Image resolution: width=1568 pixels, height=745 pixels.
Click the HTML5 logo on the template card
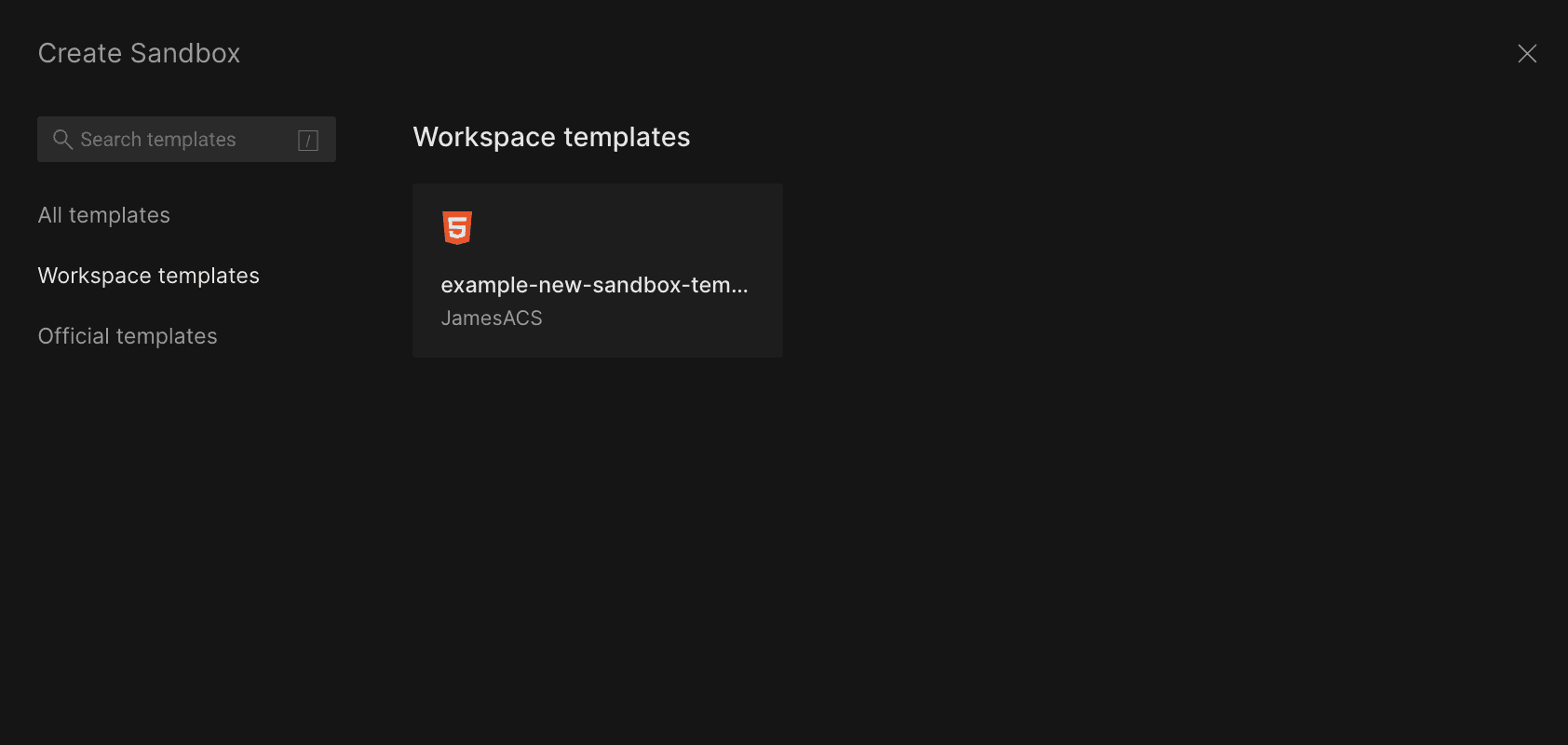(457, 227)
